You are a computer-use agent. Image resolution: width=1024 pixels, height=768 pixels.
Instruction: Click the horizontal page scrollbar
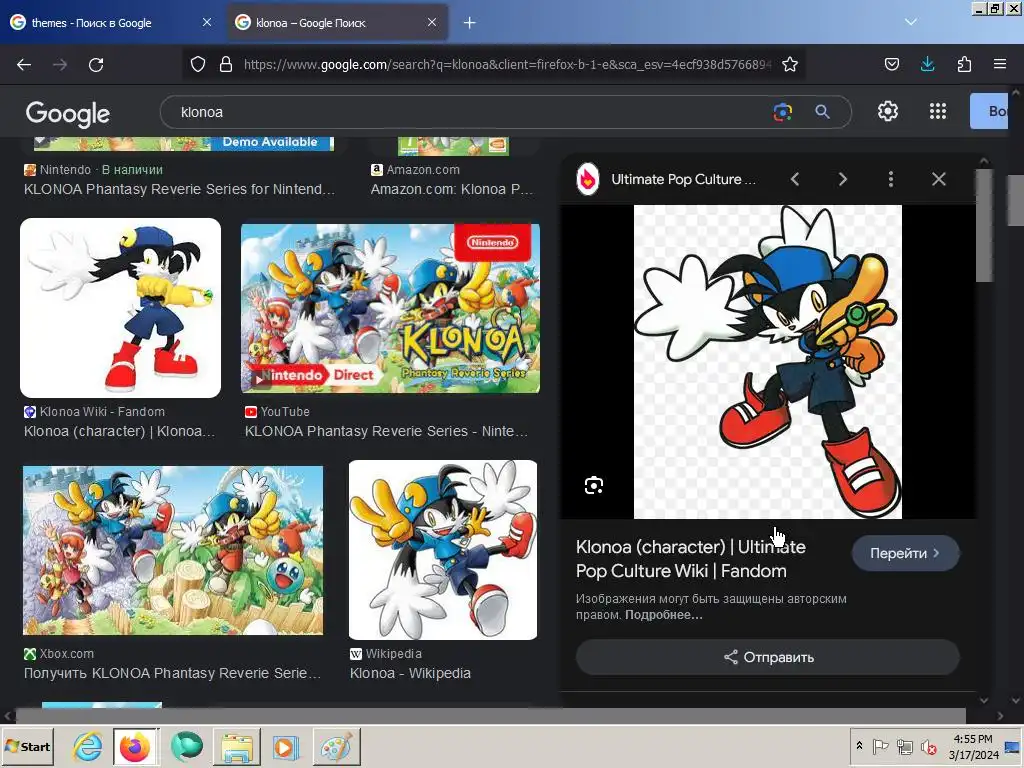point(490,715)
